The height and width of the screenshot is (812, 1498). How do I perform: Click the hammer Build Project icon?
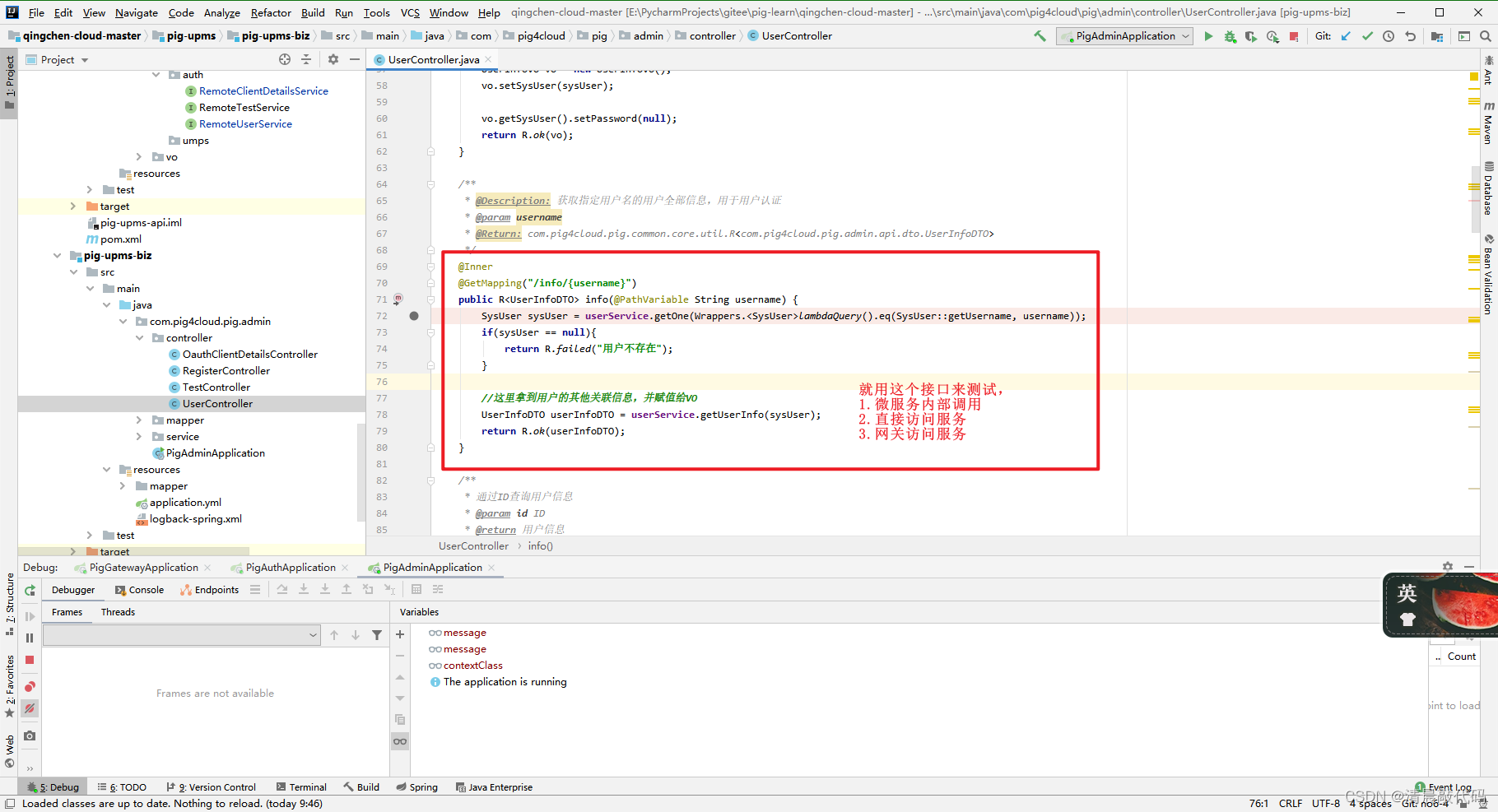(1040, 36)
